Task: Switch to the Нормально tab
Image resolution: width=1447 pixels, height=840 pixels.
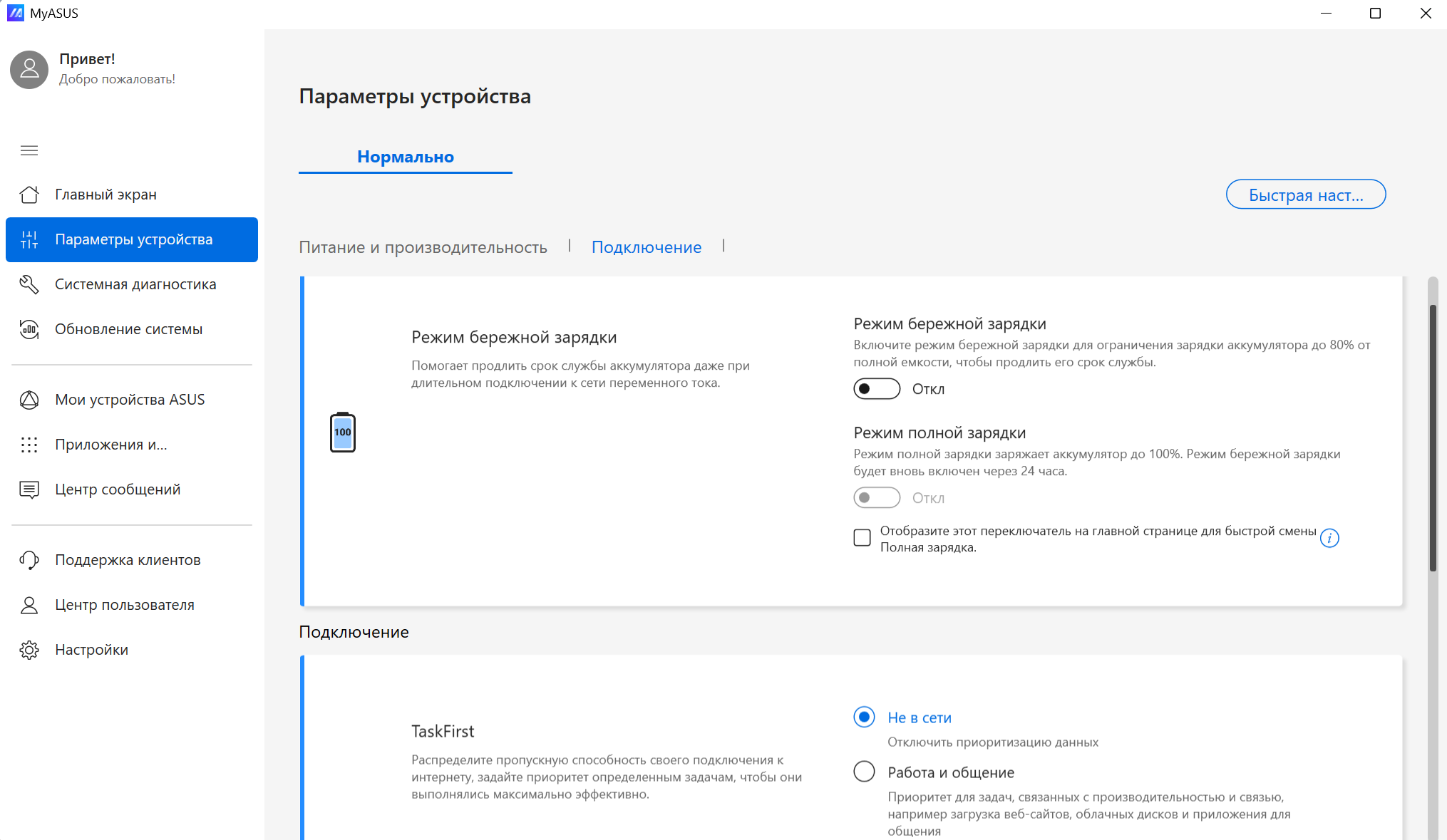Action: pyautogui.click(x=406, y=157)
